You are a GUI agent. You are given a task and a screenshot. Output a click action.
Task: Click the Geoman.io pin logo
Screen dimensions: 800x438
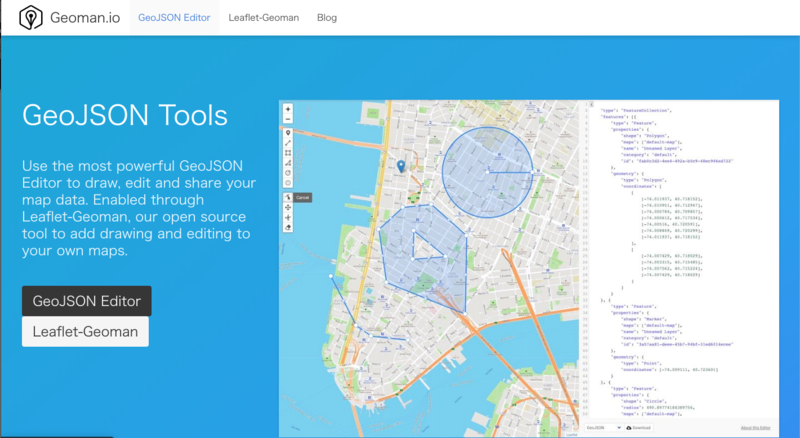[x=31, y=17]
